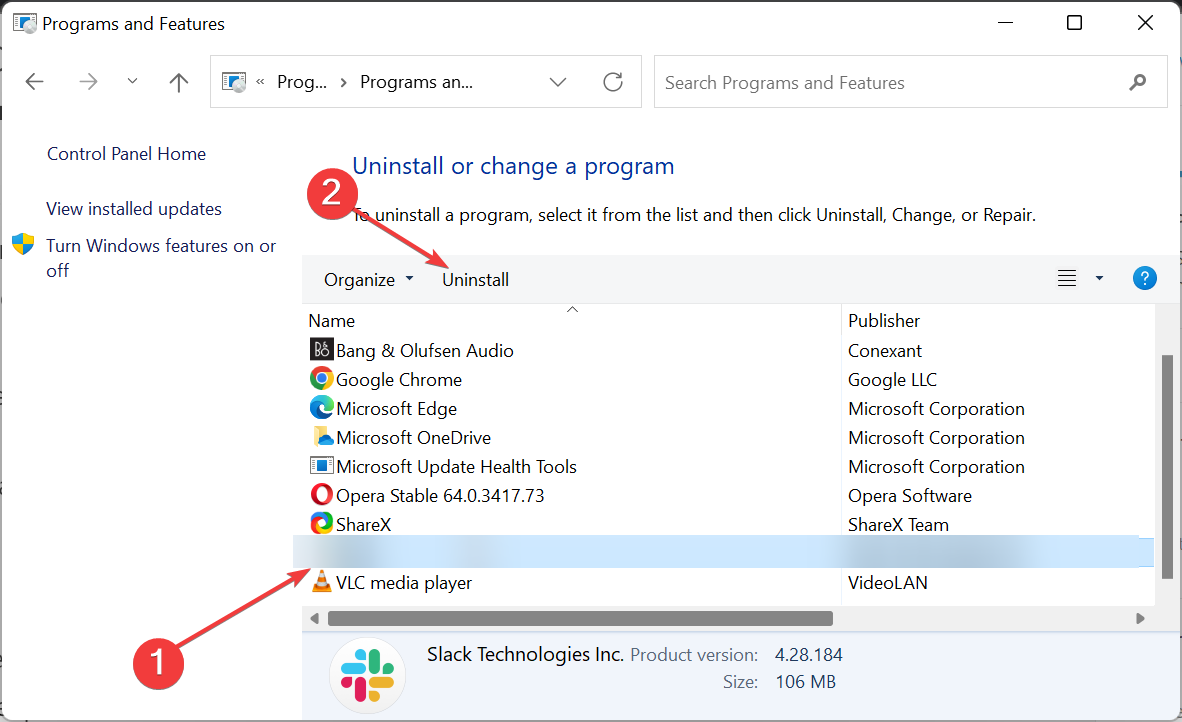1182x722 pixels.
Task: Sort by the Name column header
Action: pos(332,321)
